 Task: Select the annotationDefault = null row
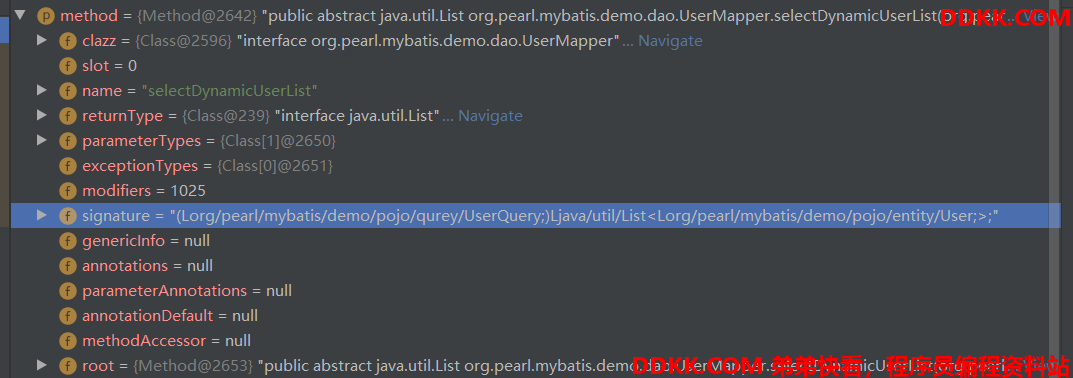tap(535, 316)
